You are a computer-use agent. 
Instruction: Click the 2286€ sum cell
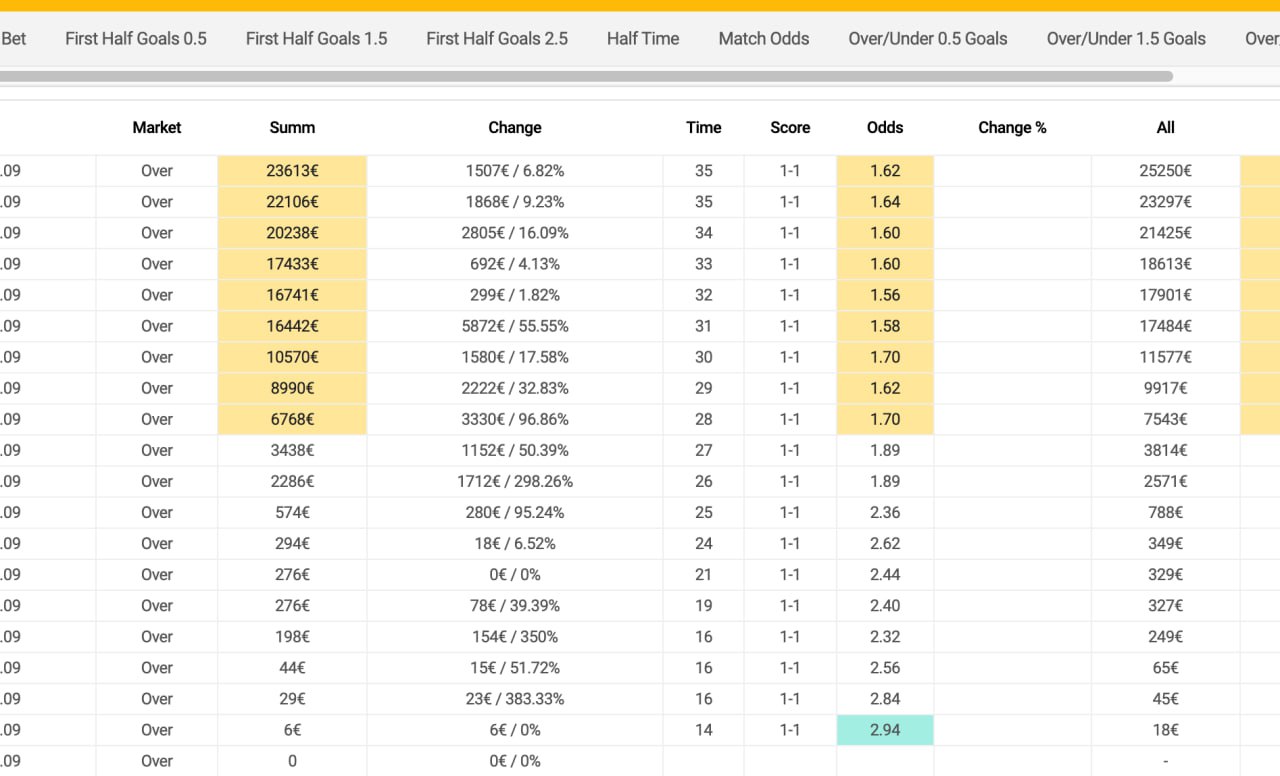[292, 481]
